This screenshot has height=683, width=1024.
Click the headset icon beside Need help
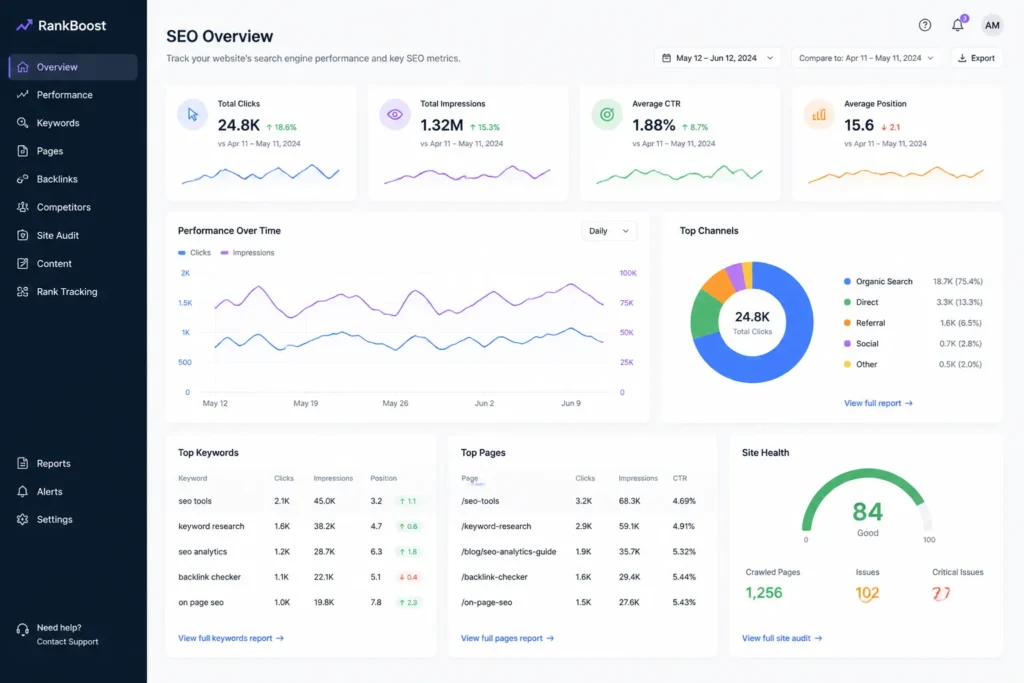pos(23,629)
